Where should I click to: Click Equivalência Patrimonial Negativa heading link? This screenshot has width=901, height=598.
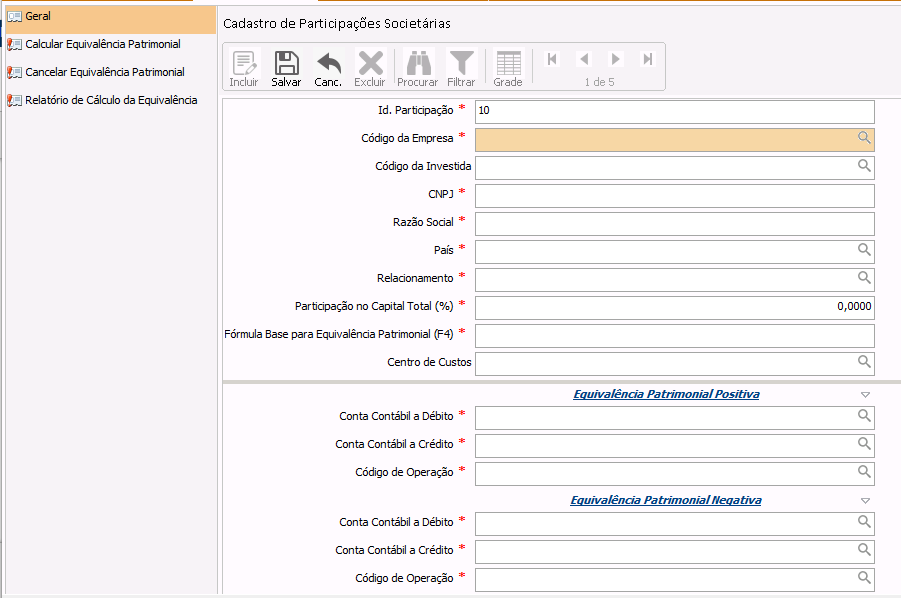(666, 500)
